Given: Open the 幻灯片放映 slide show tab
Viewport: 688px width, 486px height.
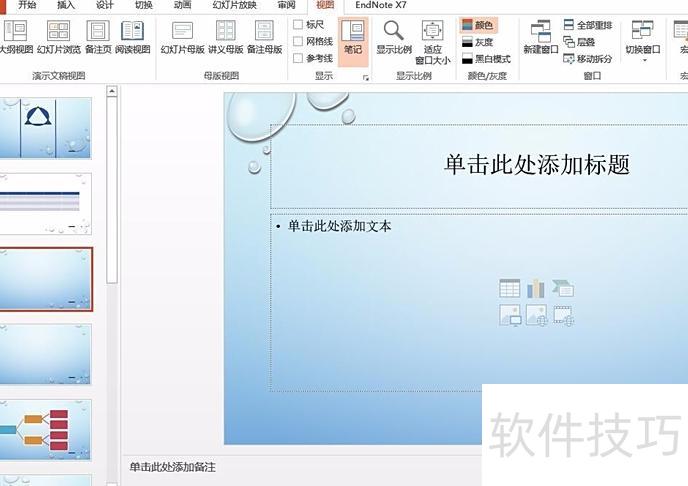Looking at the screenshot, I should (x=234, y=5).
